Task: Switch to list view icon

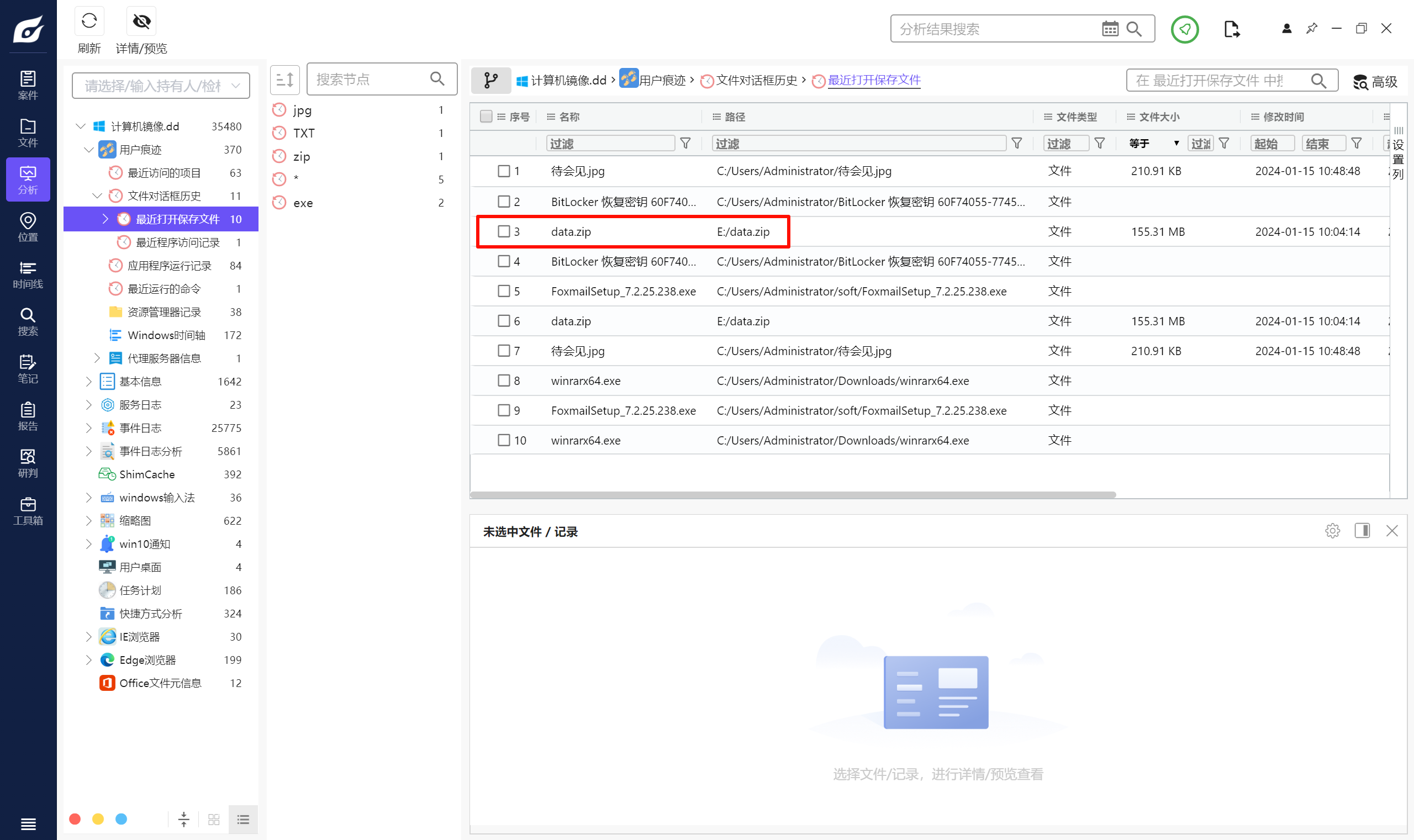Action: pyautogui.click(x=244, y=819)
